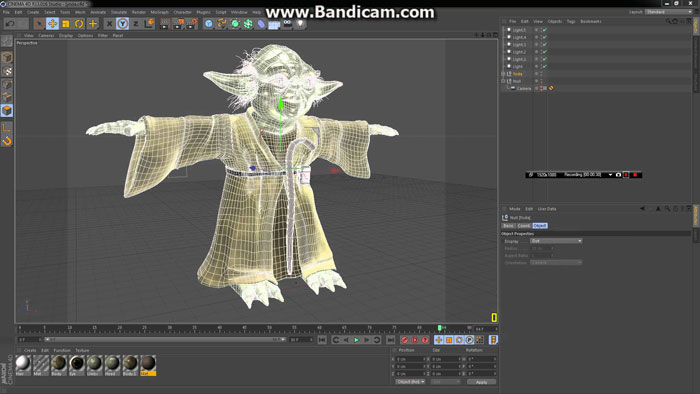Open the Layout dropdown

click(x=668, y=12)
